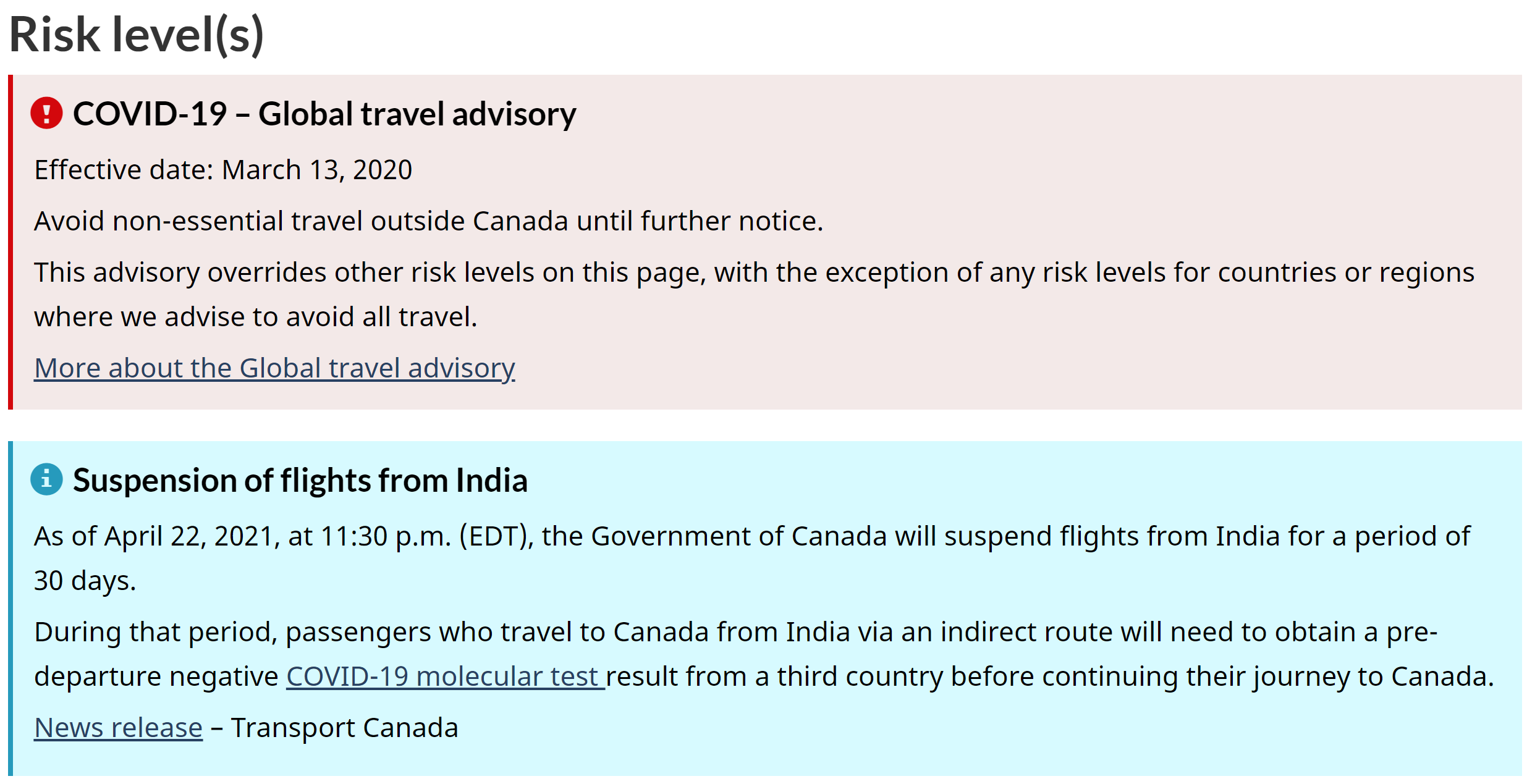Click COVID-19 Global travel advisory heading
The width and height of the screenshot is (1527, 784).
pos(324,114)
